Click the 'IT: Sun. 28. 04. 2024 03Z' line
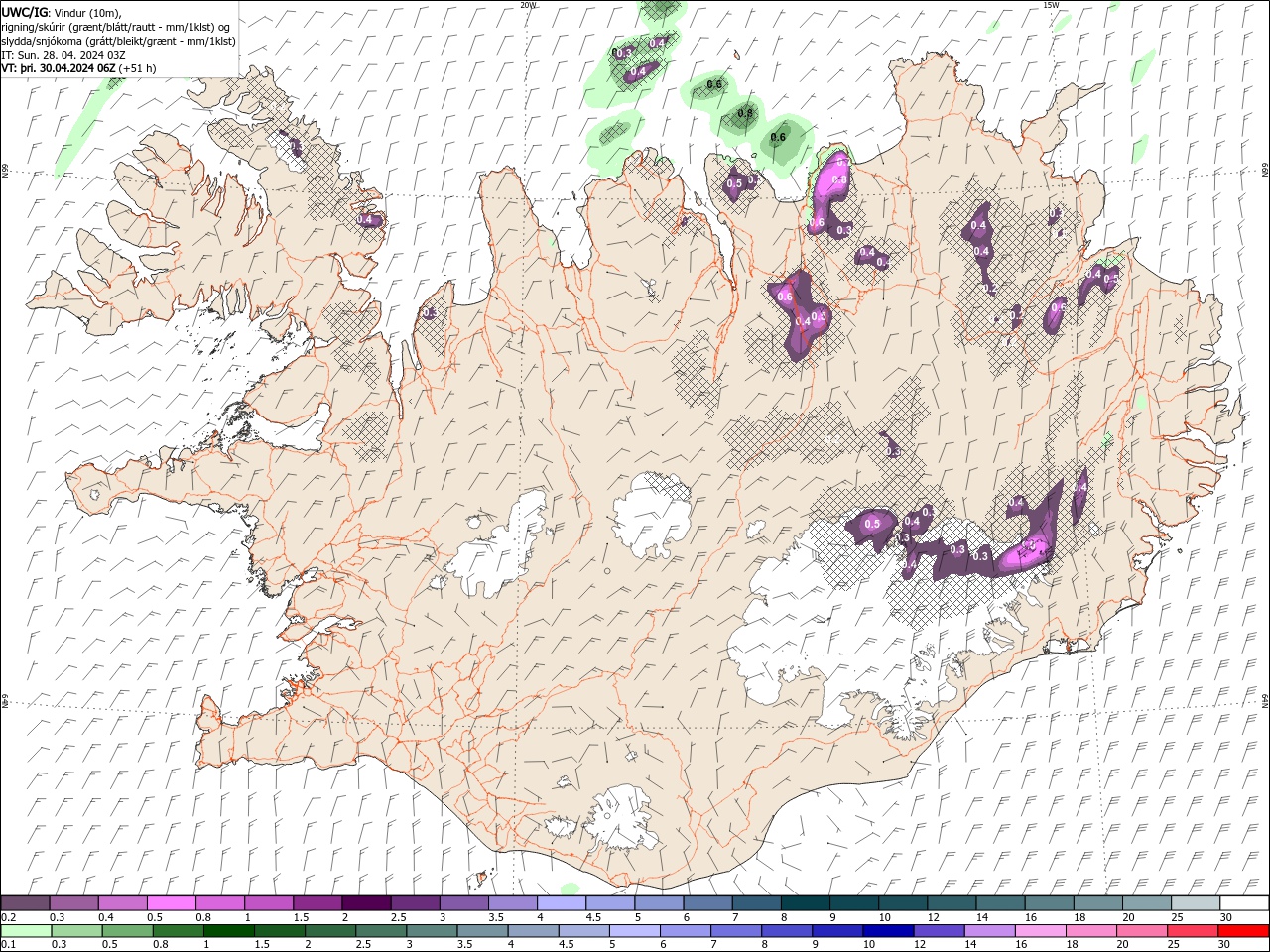Image resolution: width=1270 pixels, height=952 pixels. coord(63,55)
